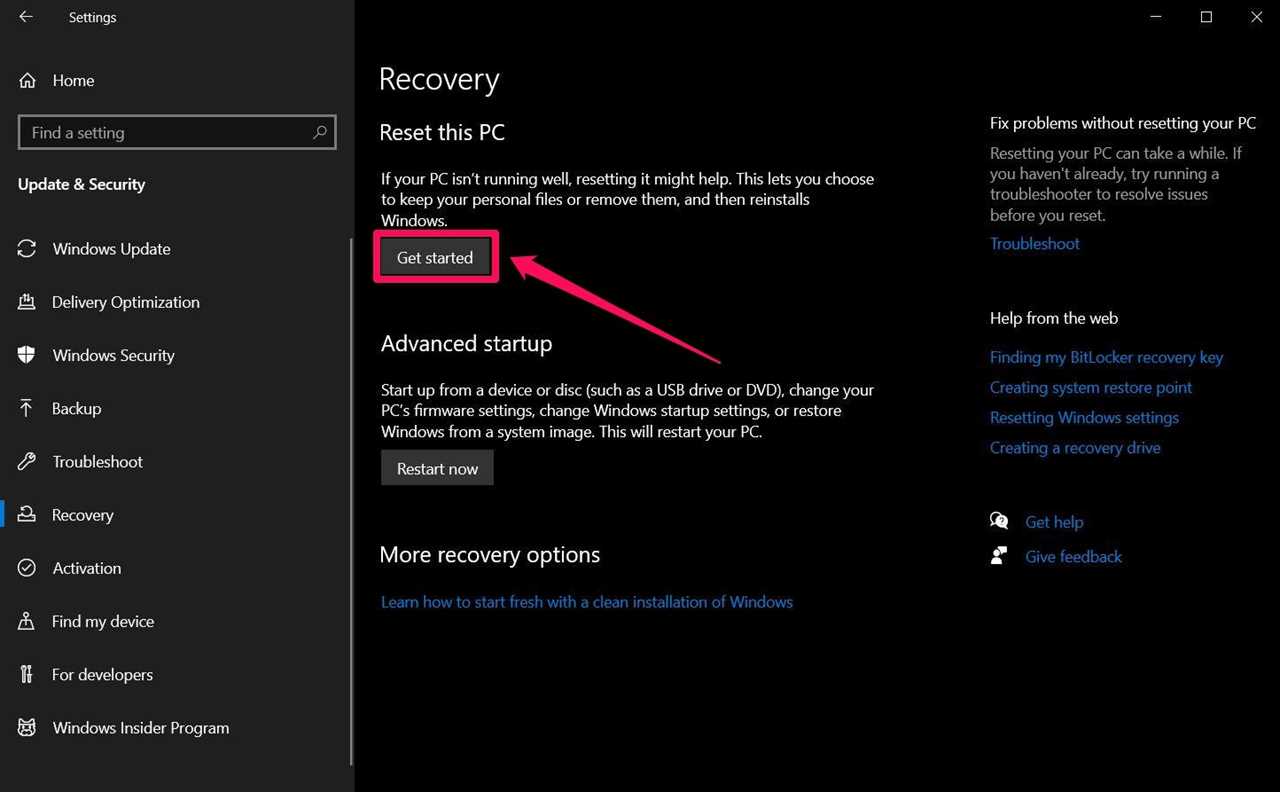Viewport: 1280px width, 792px height.
Task: Open Finding my BitLocker recovery key
Action: 1106,357
